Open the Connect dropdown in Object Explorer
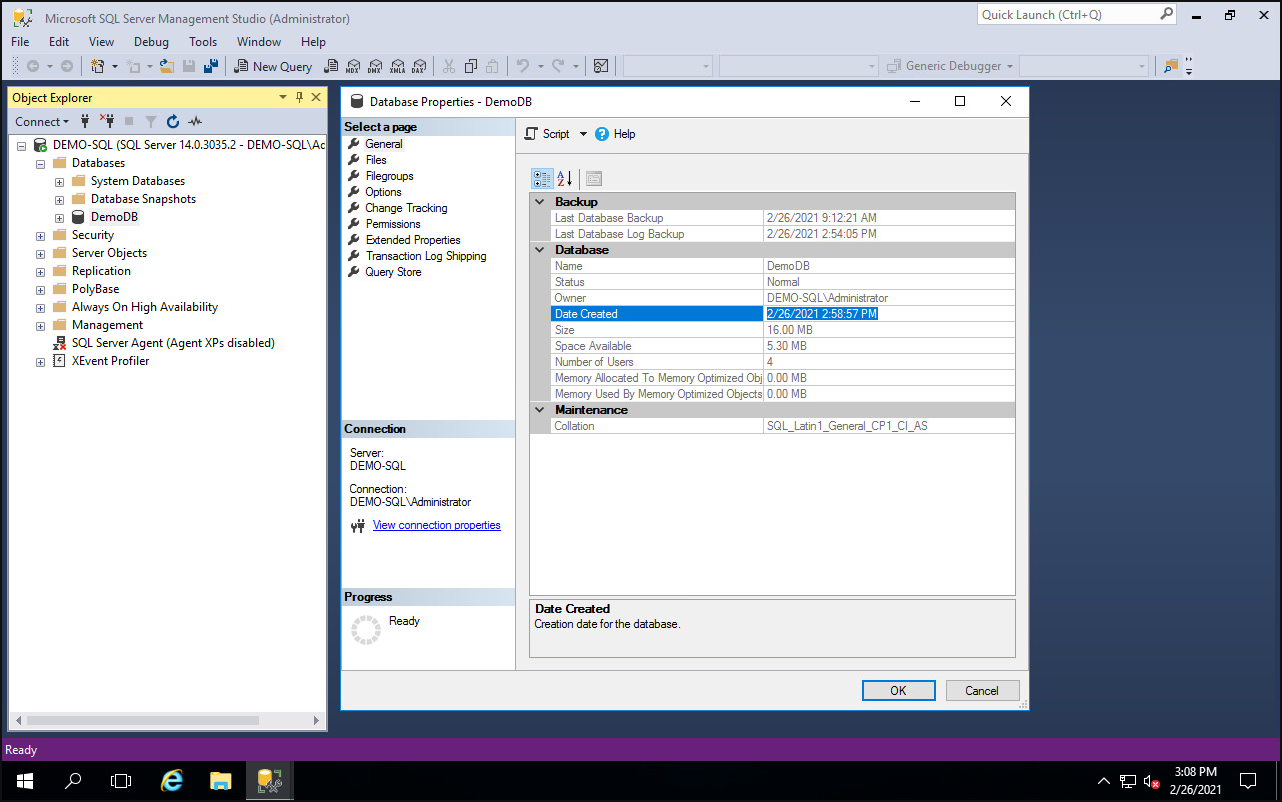Screen dimensions: 1282x802 pos(42,121)
